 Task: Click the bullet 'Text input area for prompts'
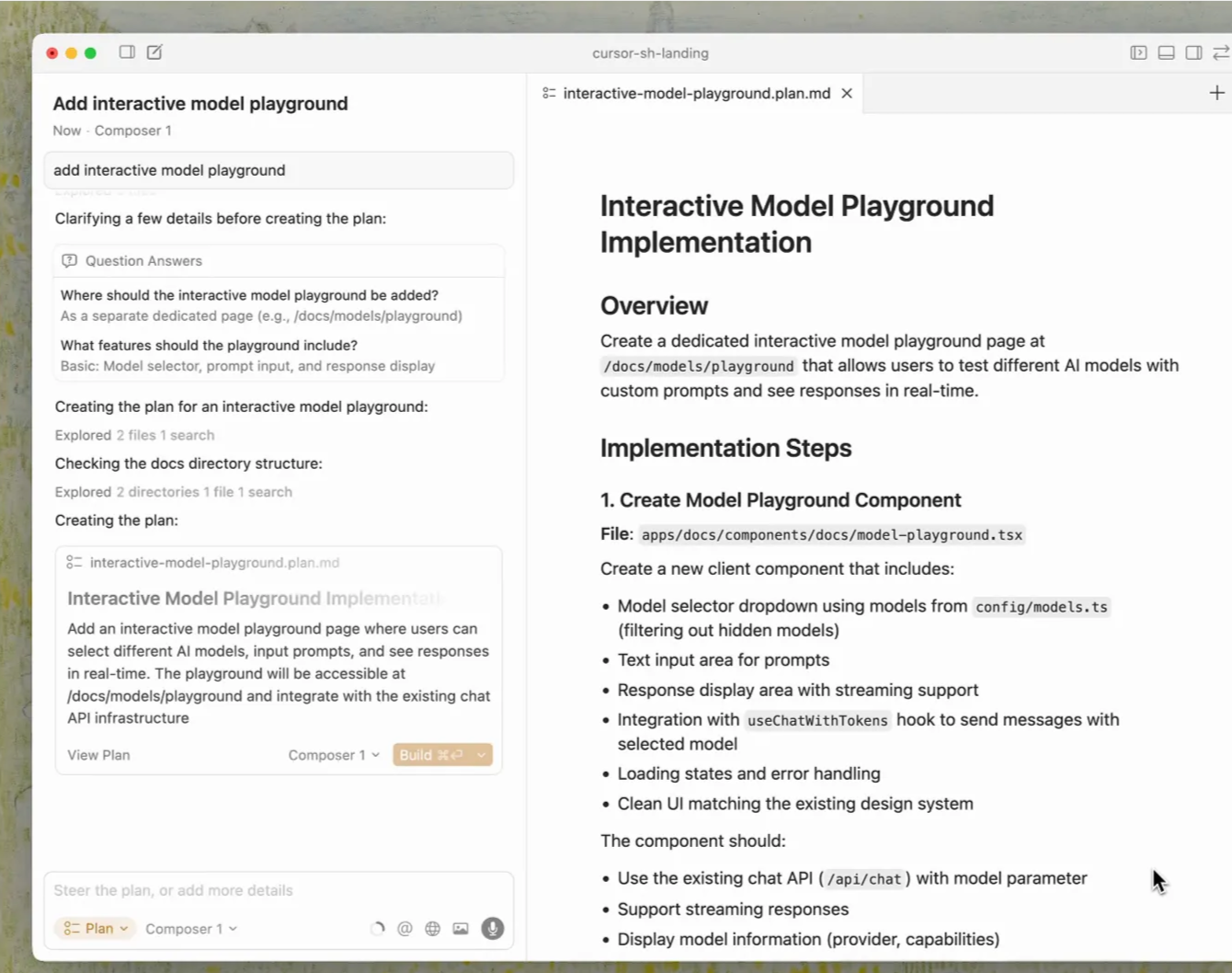pyautogui.click(x=723, y=660)
